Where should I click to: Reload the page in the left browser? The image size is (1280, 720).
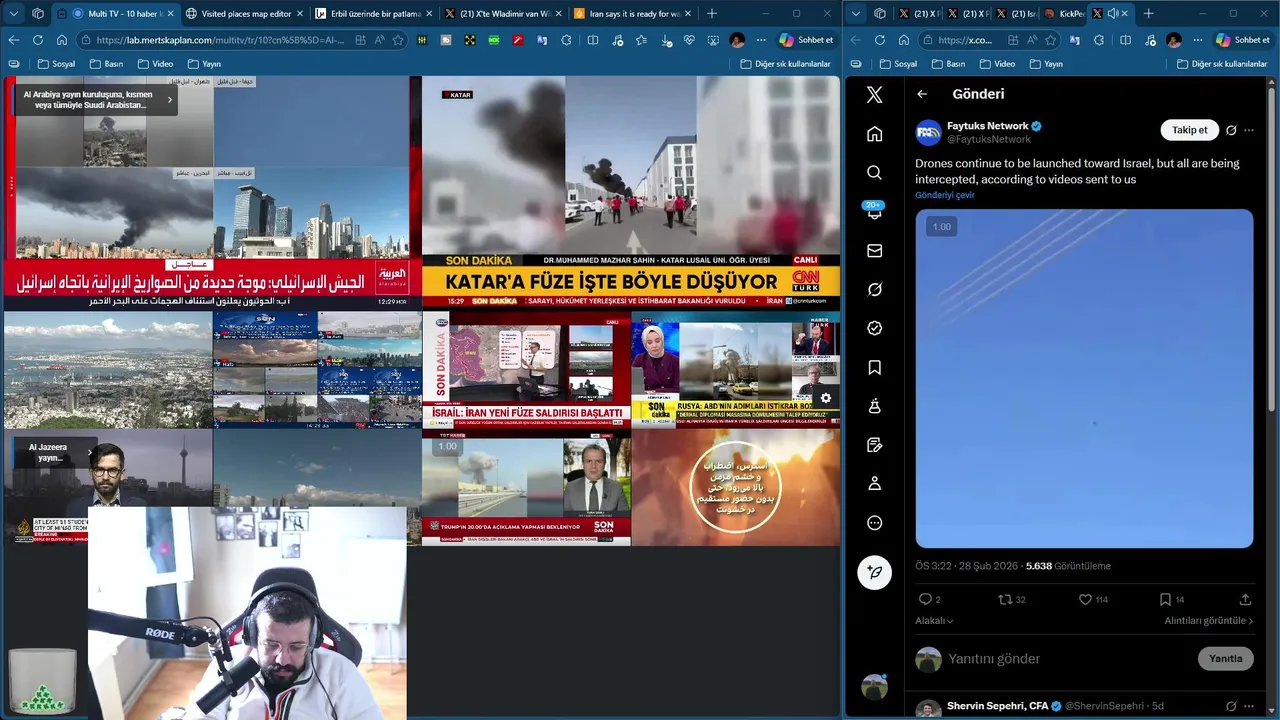pos(37,40)
